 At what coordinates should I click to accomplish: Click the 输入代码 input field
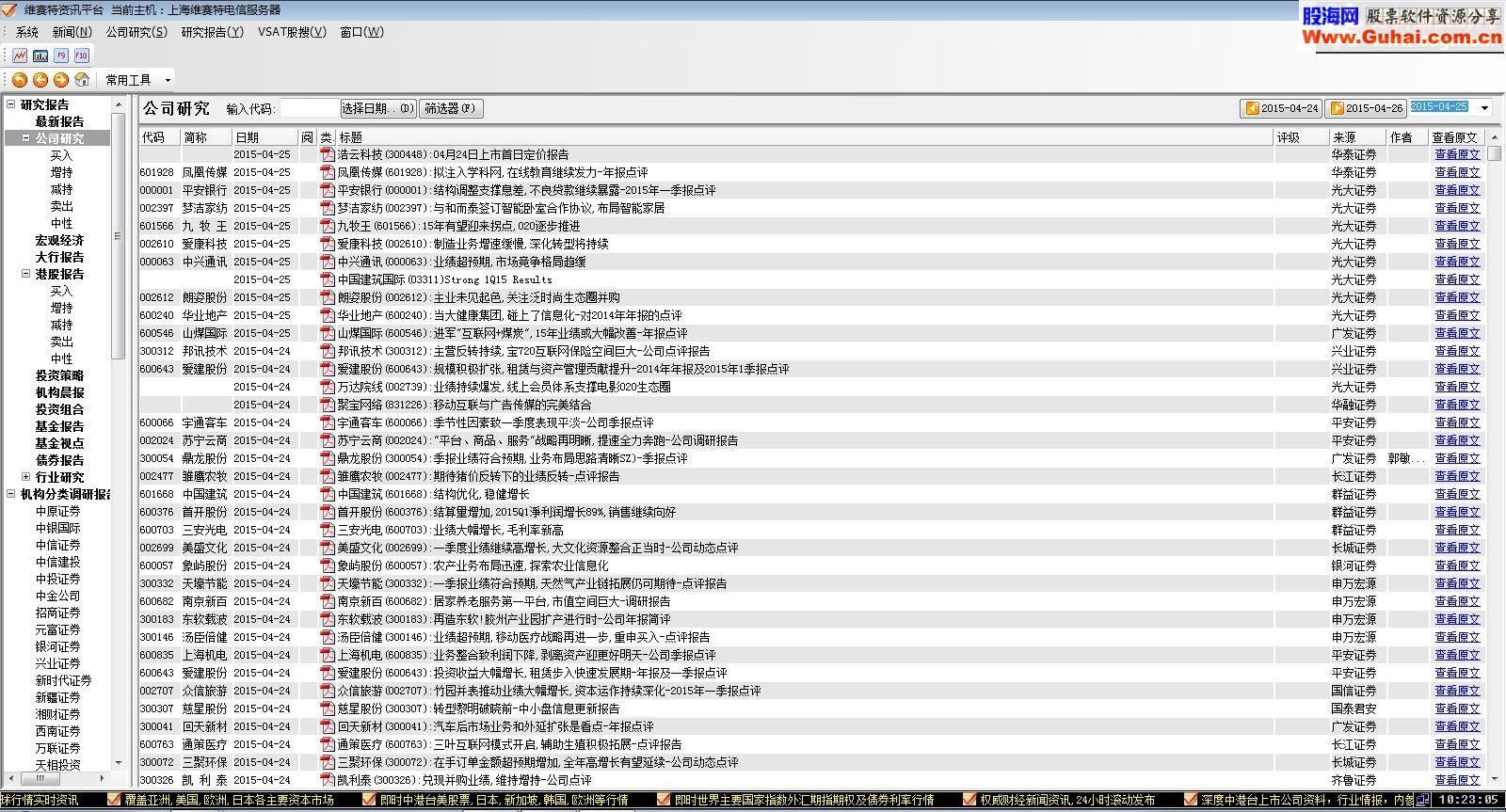coord(309,108)
